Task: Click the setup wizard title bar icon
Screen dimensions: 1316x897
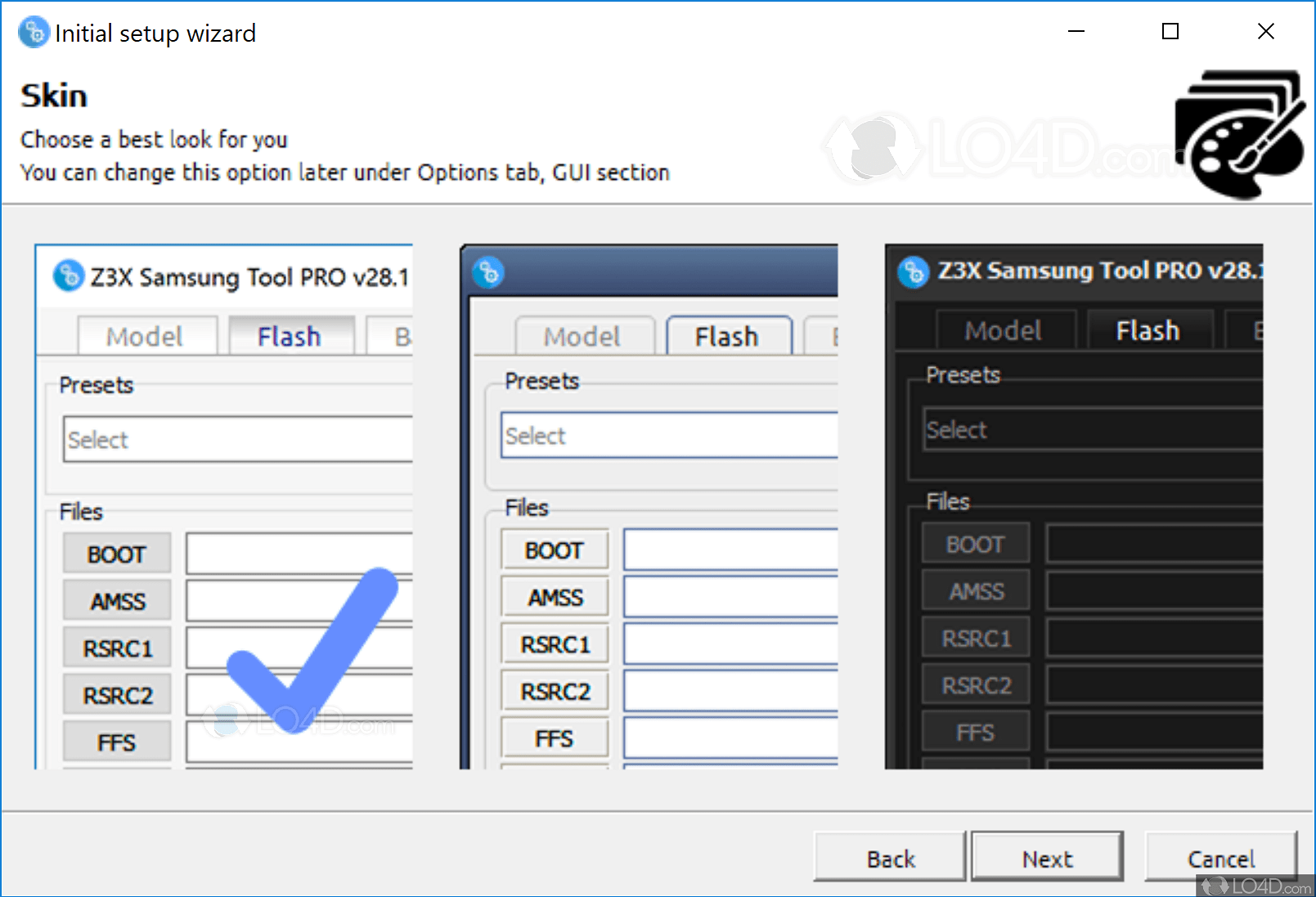Action: 33,33
